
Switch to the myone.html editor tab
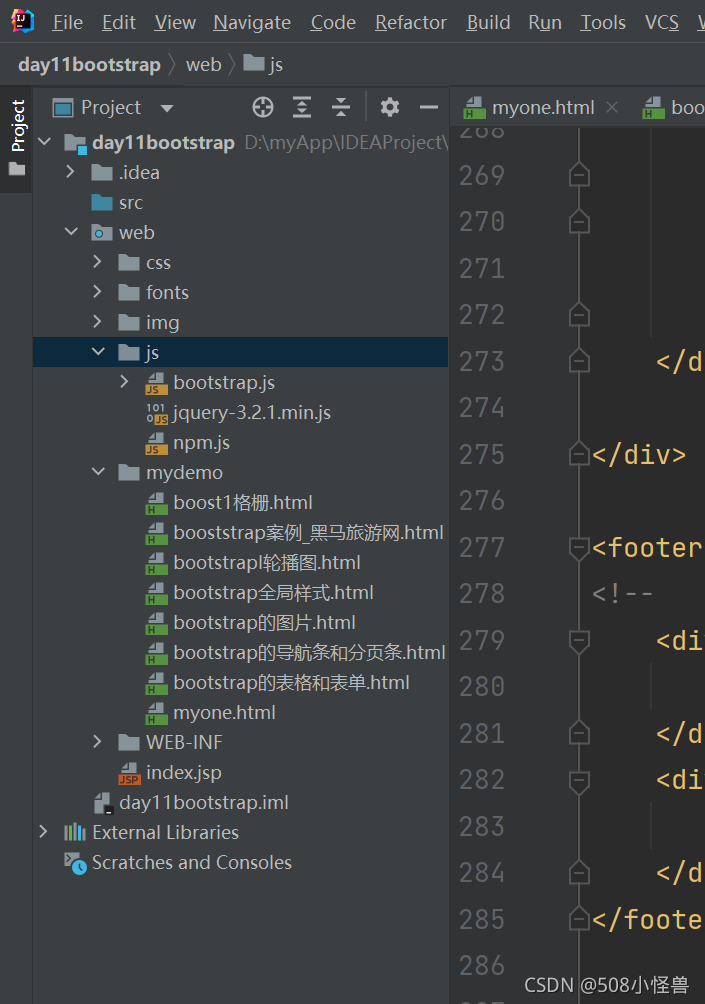click(543, 108)
